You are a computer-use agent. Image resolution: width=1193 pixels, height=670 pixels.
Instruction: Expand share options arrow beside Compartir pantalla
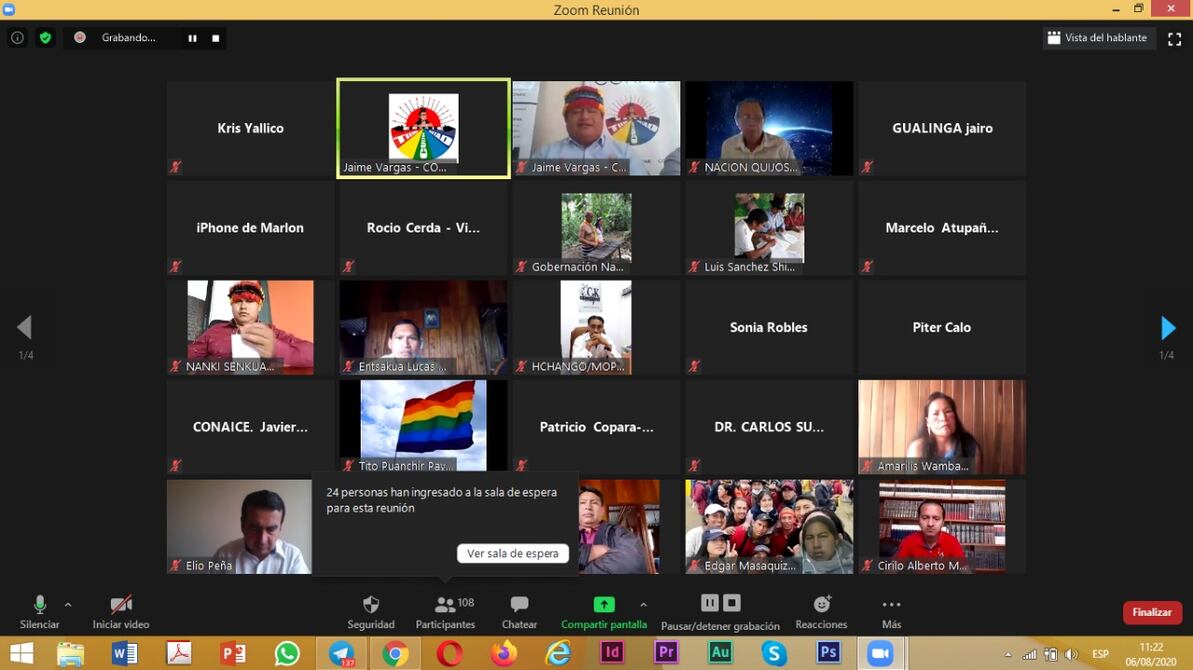point(643,605)
